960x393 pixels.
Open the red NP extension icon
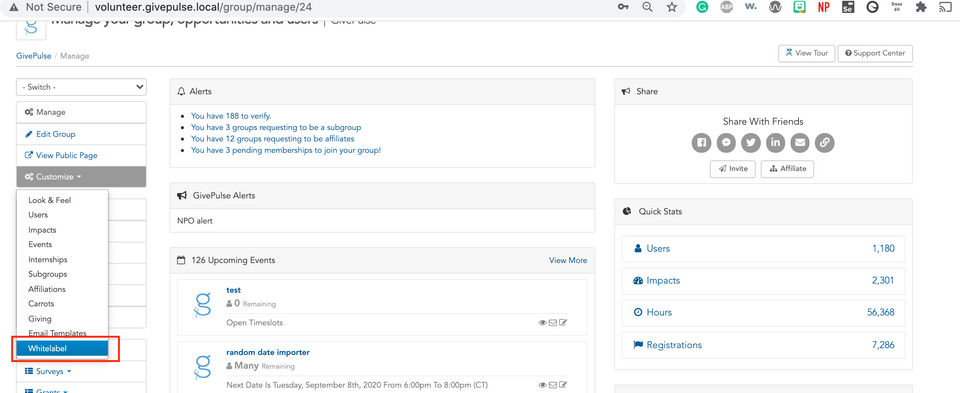click(823, 7)
